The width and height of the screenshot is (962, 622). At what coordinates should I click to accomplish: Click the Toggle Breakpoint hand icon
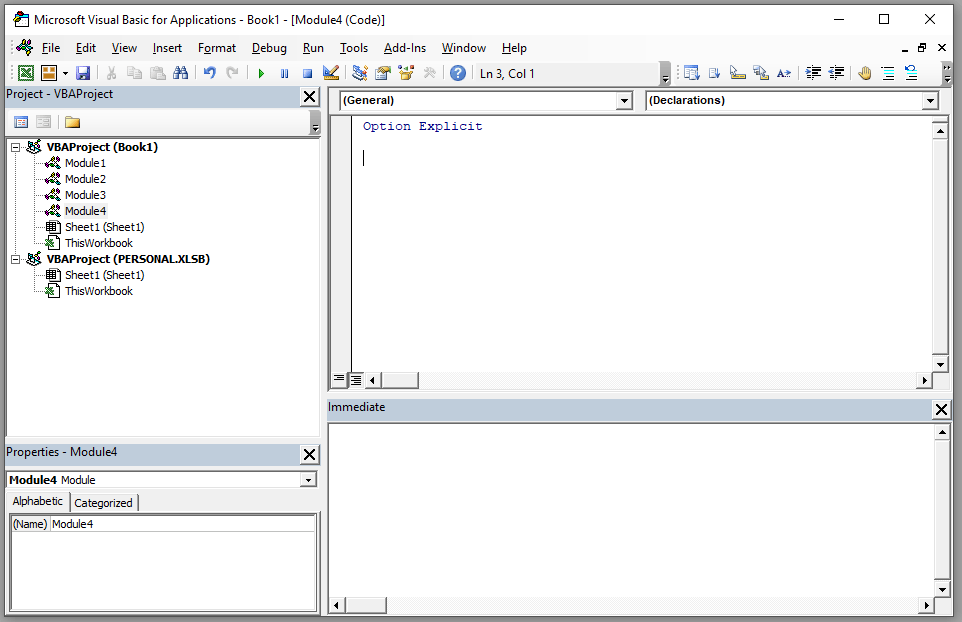tap(864, 72)
